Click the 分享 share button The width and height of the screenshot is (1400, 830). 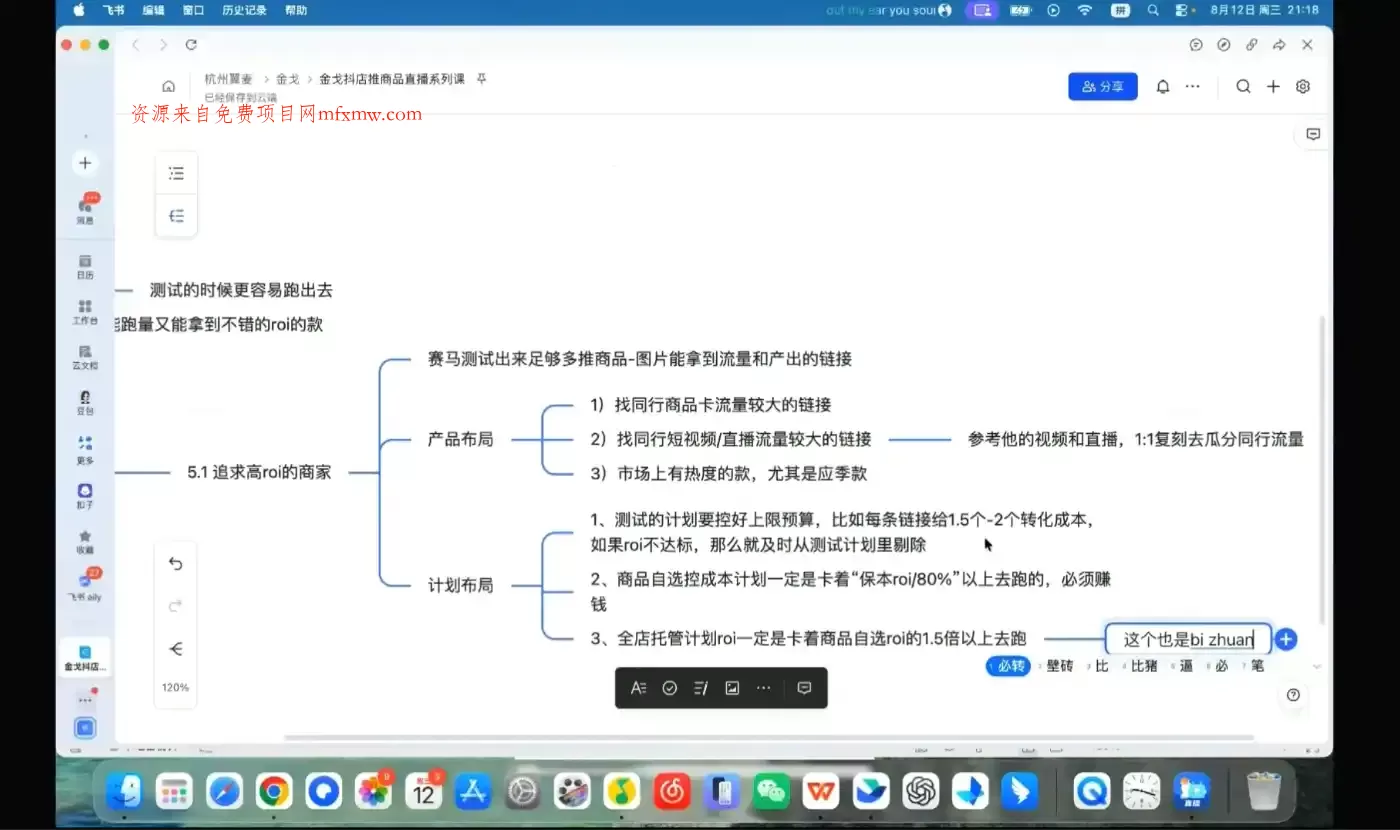click(1103, 86)
